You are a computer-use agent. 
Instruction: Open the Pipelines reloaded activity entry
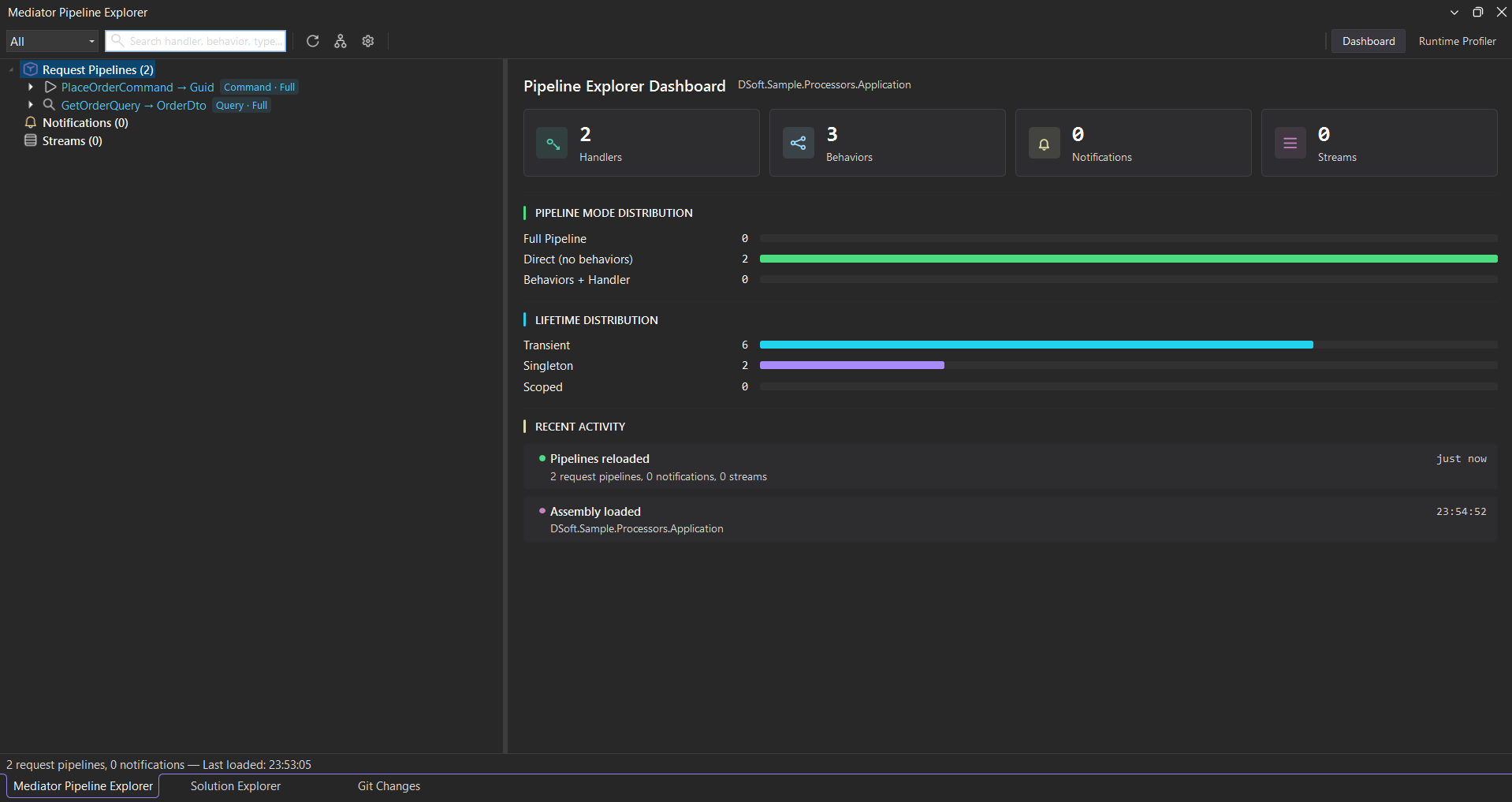1010,467
